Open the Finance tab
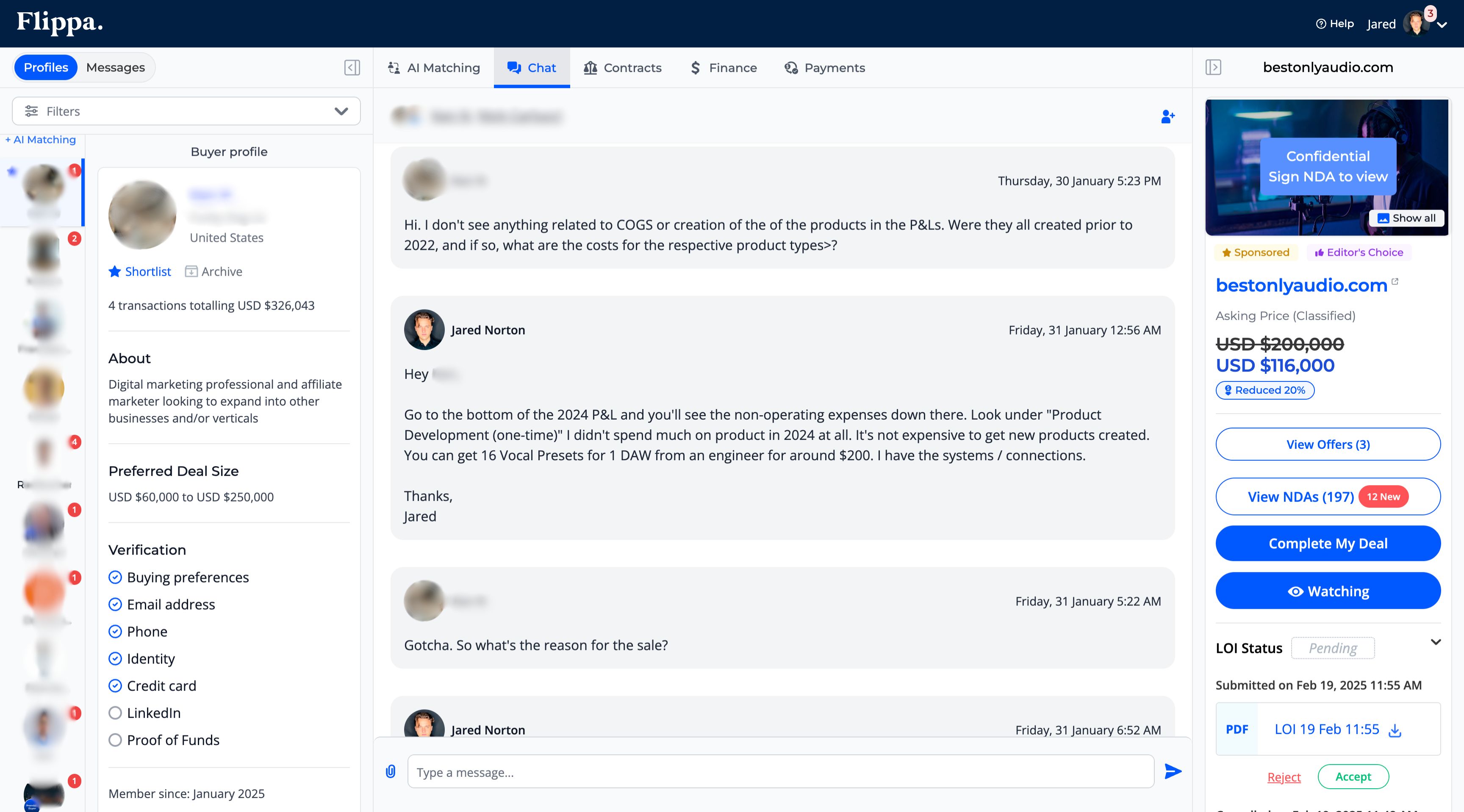This screenshot has height=812, width=1464. (724, 68)
